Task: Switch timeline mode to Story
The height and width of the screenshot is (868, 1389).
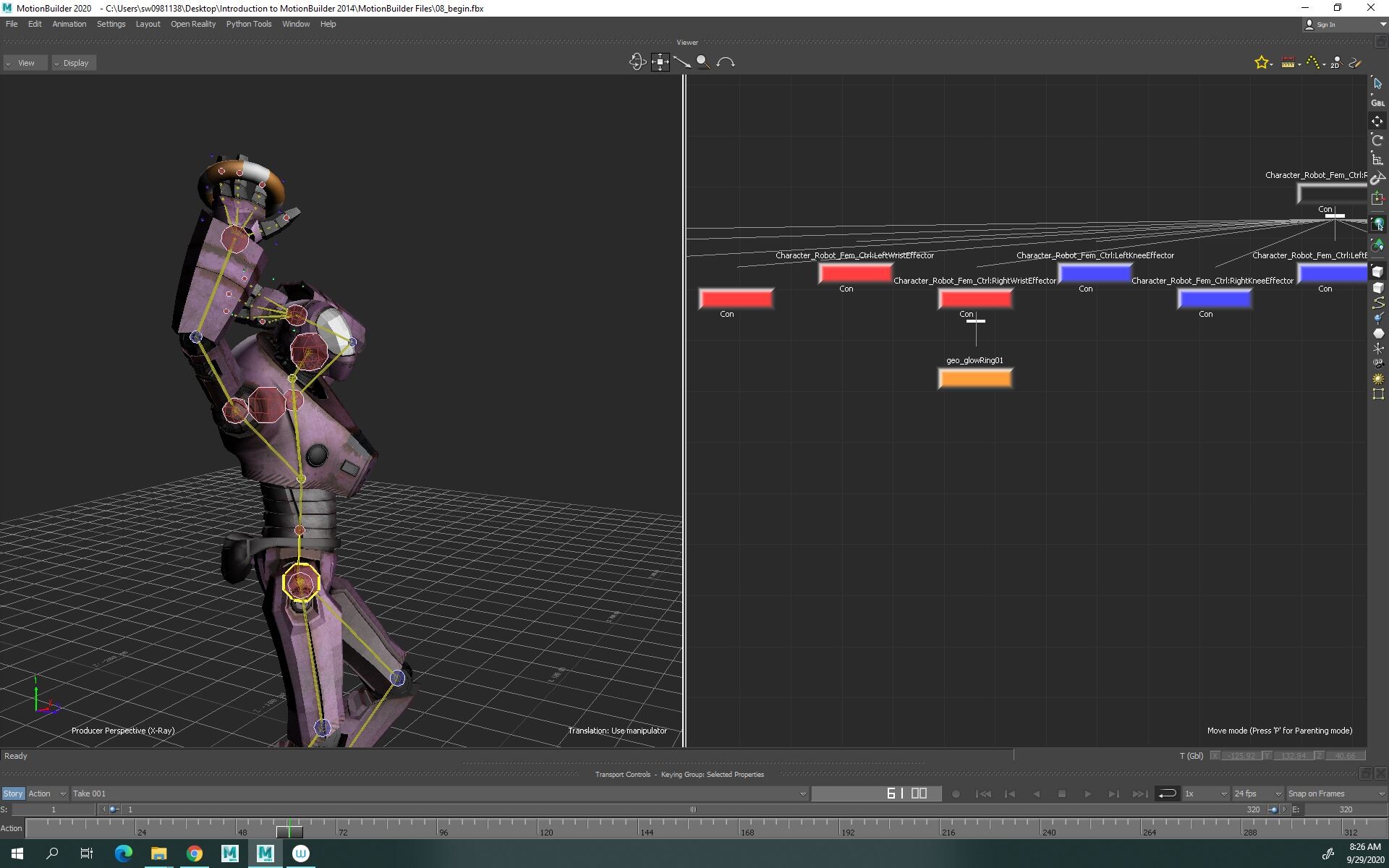Action: pos(12,793)
